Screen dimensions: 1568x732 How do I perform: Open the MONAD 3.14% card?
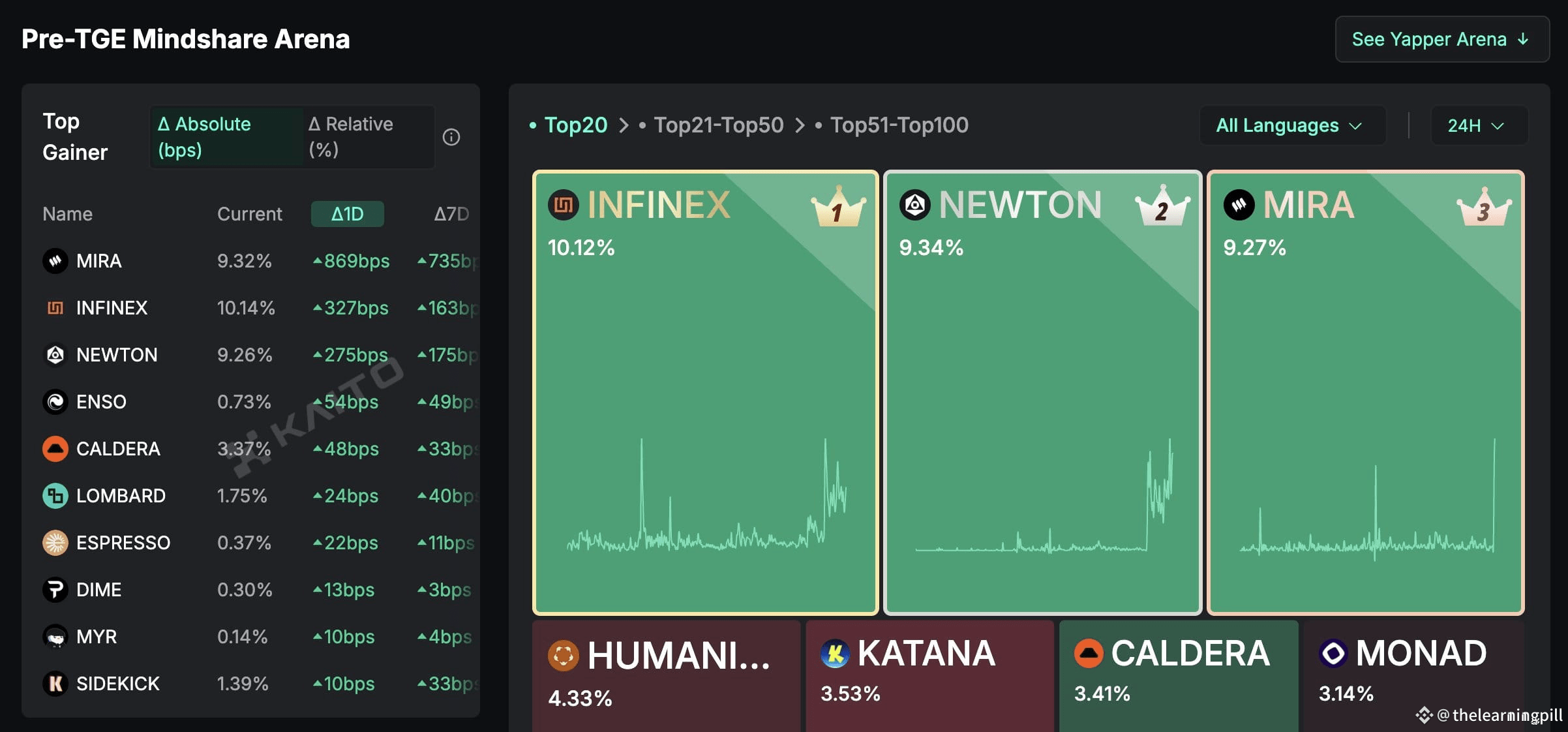pyautogui.click(x=1414, y=676)
